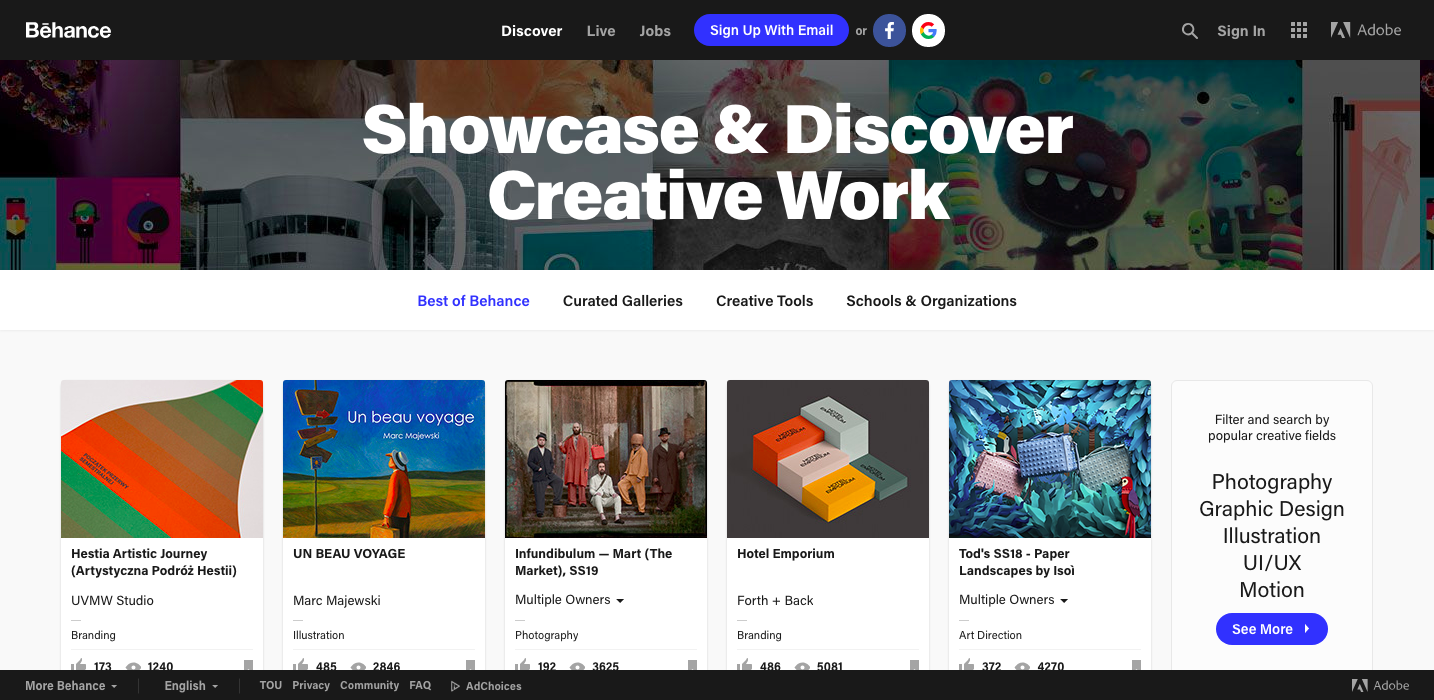Screen dimensions: 1434x700
Task: Open the Privacy link in the footer
Action: point(311,686)
